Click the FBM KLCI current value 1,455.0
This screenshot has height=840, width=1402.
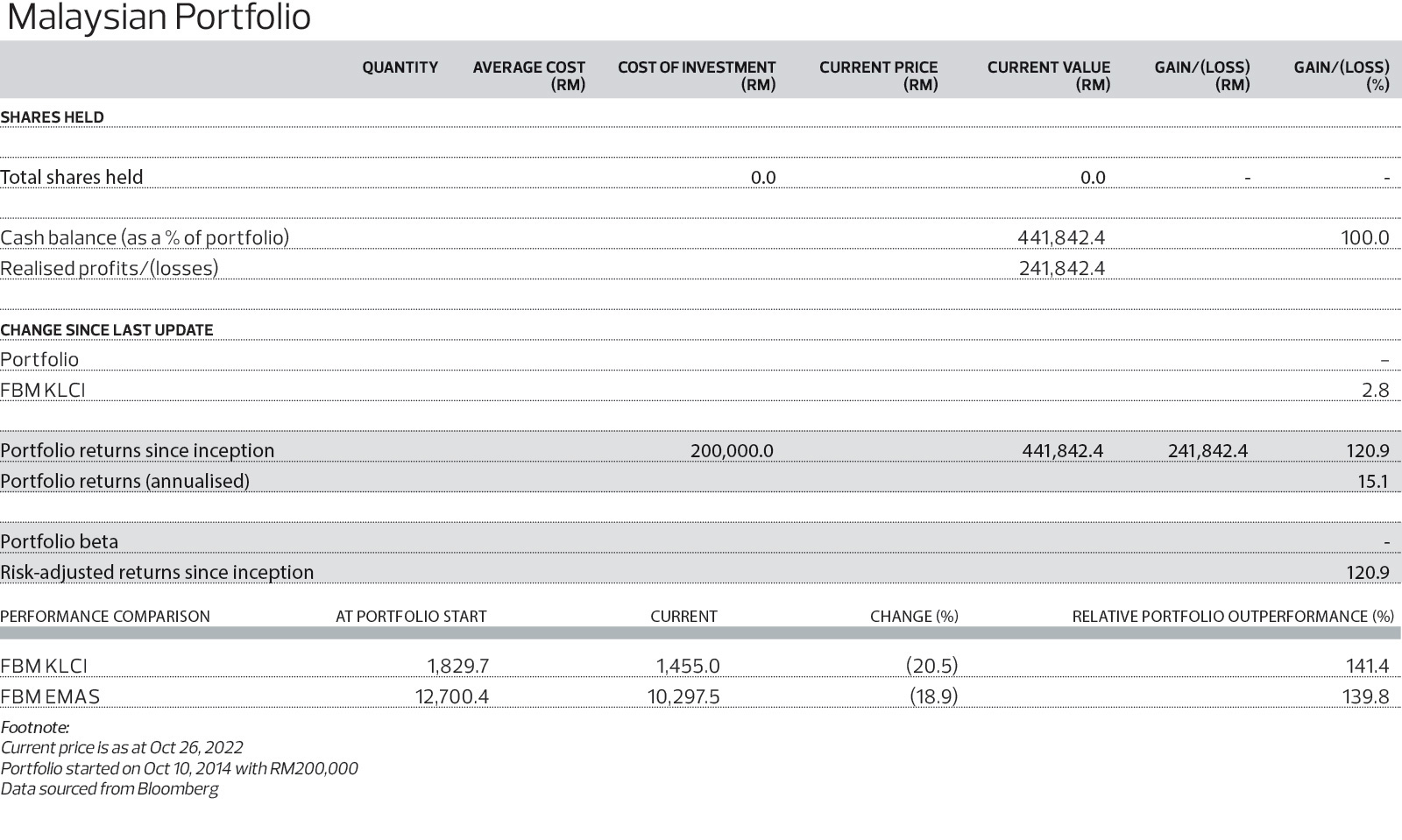click(688, 666)
